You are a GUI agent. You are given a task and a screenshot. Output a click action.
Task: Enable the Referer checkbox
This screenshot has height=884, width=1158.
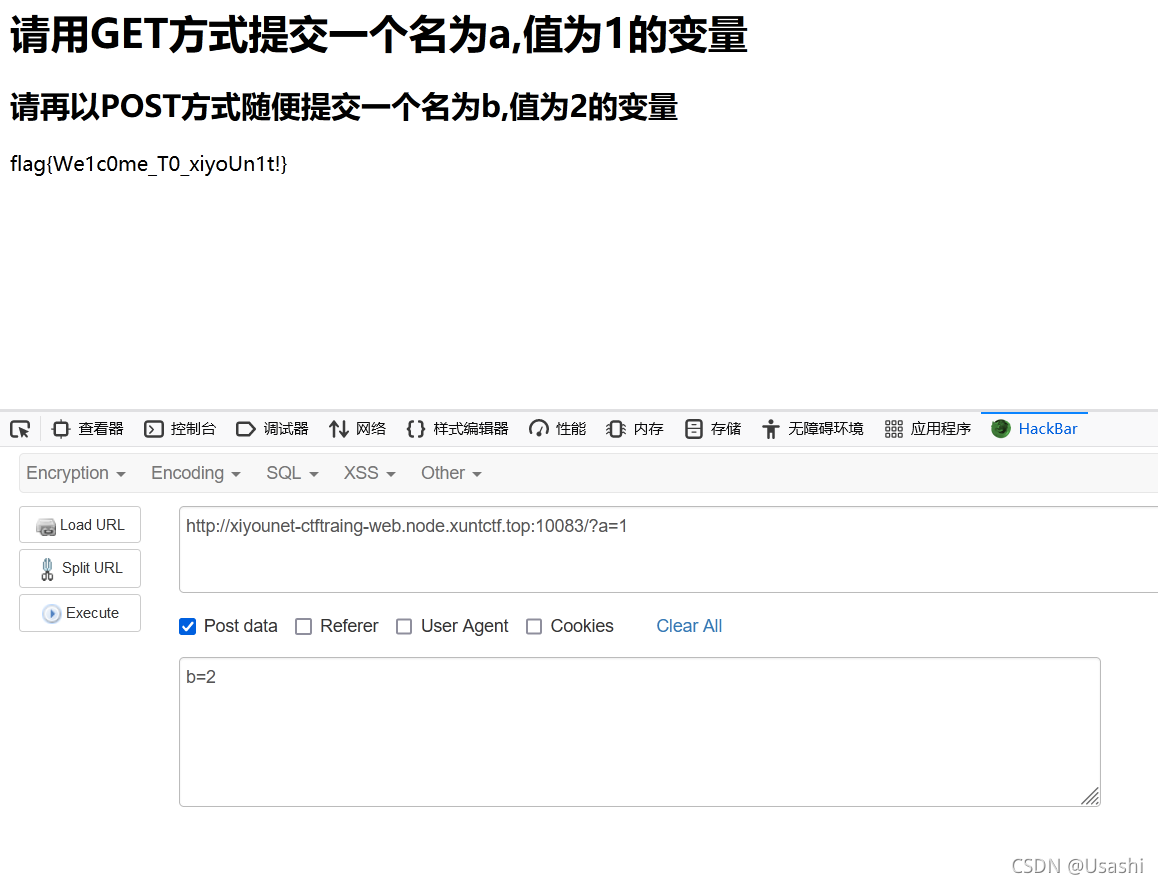(304, 627)
